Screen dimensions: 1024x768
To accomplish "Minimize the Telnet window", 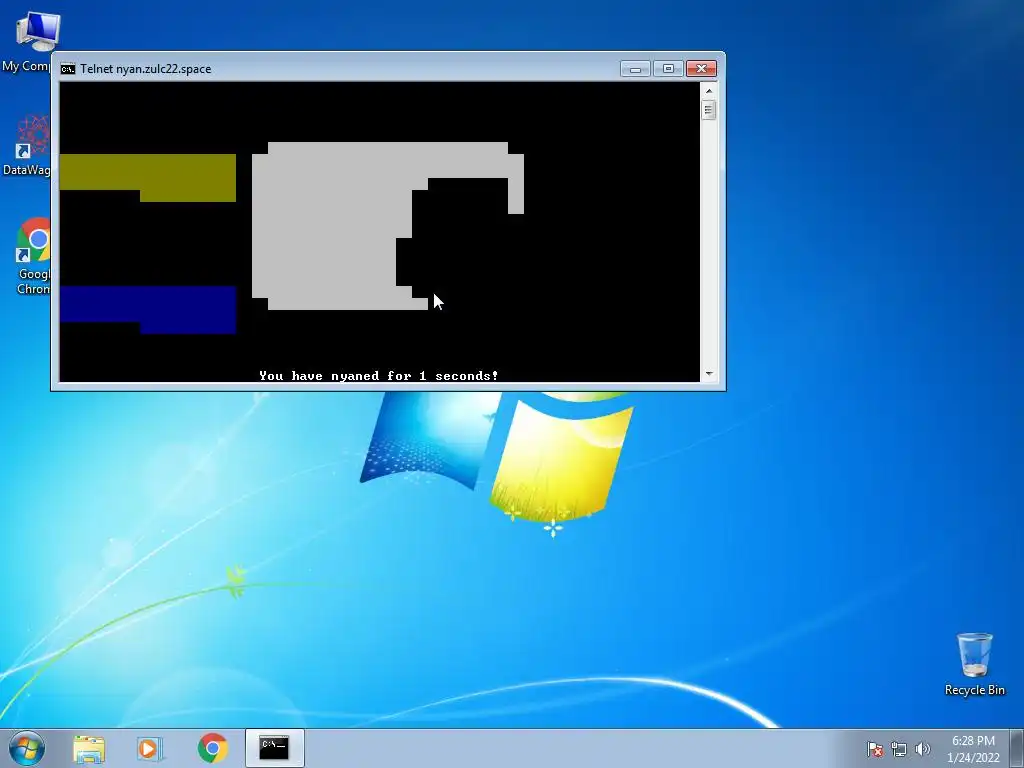I will pyautogui.click(x=635, y=69).
